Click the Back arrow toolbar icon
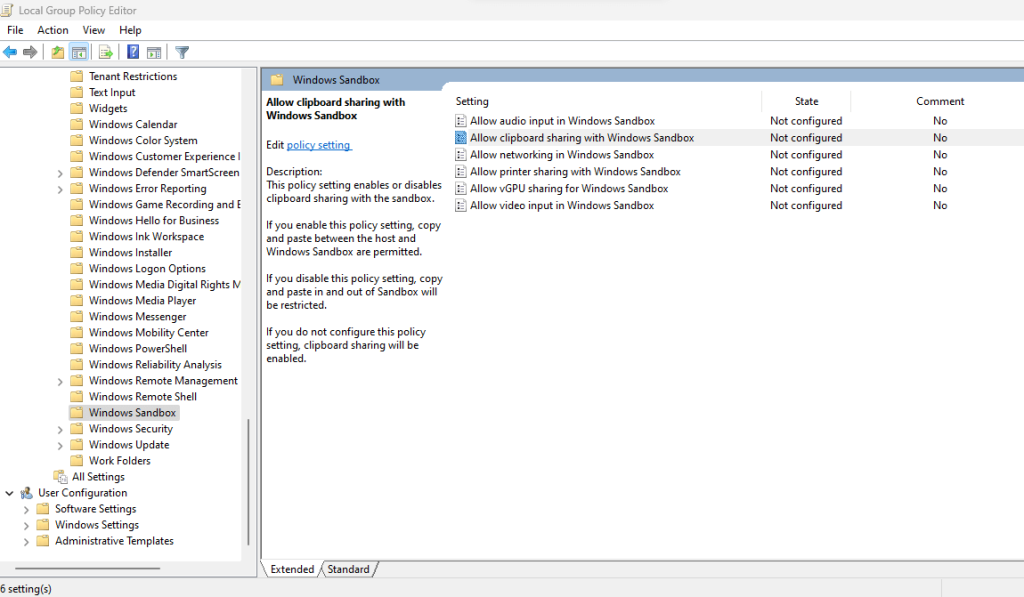1024x597 pixels. [10, 52]
